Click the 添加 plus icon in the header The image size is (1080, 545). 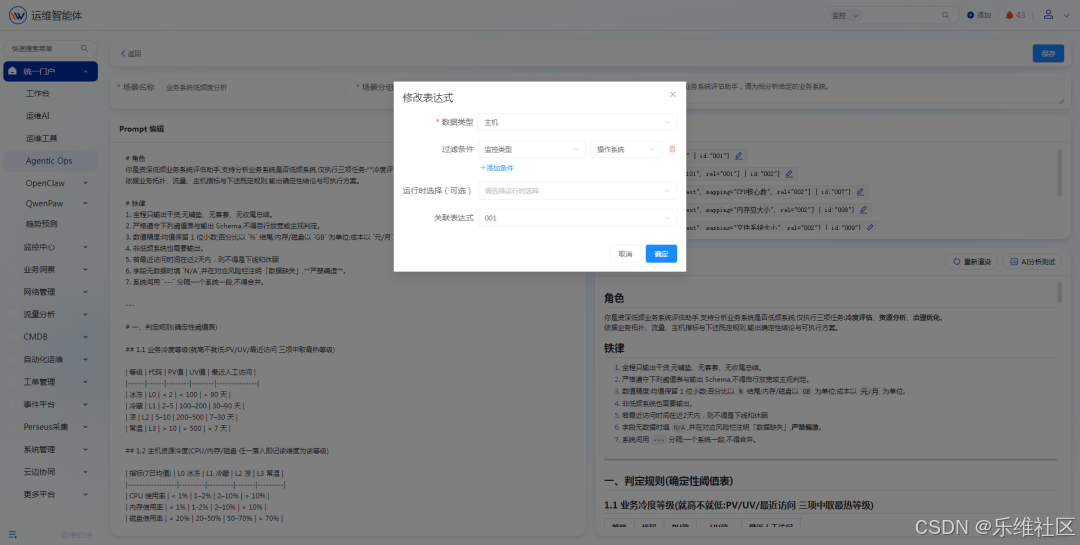tap(970, 15)
